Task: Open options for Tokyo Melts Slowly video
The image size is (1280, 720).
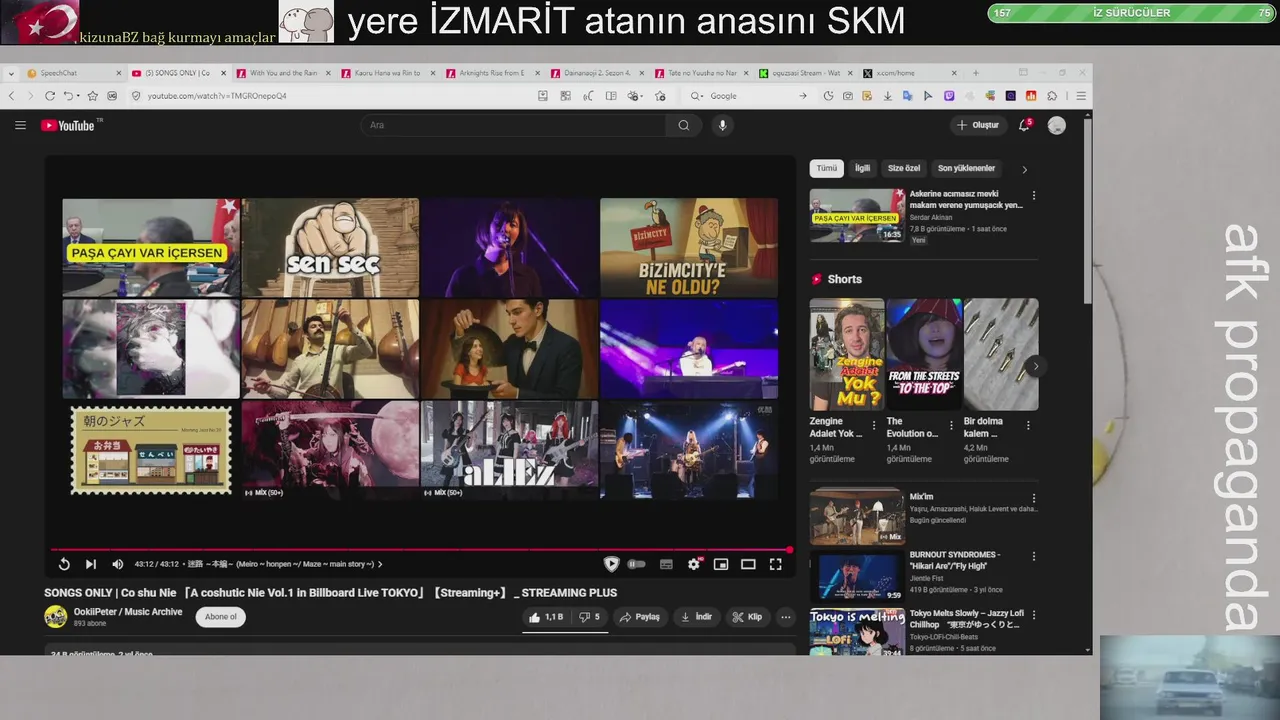Action: (x=1034, y=615)
